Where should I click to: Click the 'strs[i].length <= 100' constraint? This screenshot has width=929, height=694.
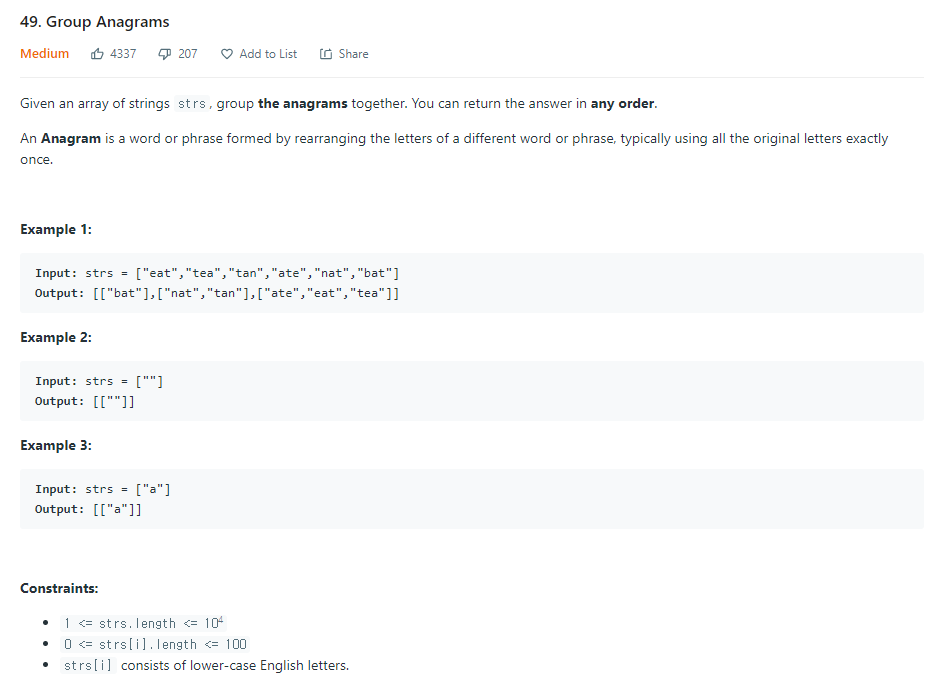coord(155,644)
